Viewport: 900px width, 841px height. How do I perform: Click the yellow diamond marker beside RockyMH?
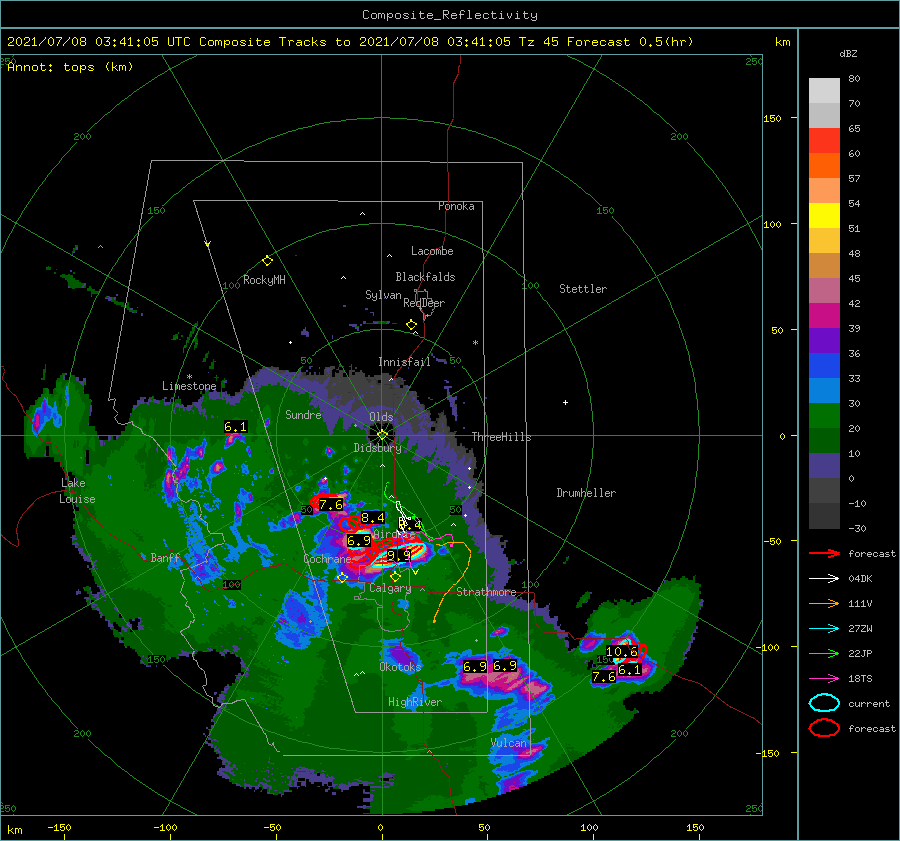(267, 261)
